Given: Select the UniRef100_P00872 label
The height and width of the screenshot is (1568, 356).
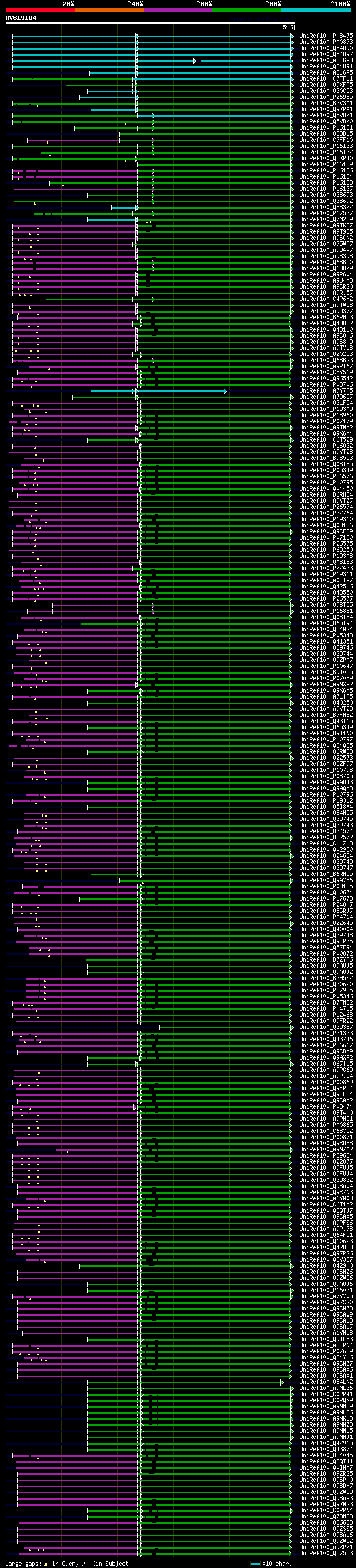Looking at the screenshot, I should 325,953.
